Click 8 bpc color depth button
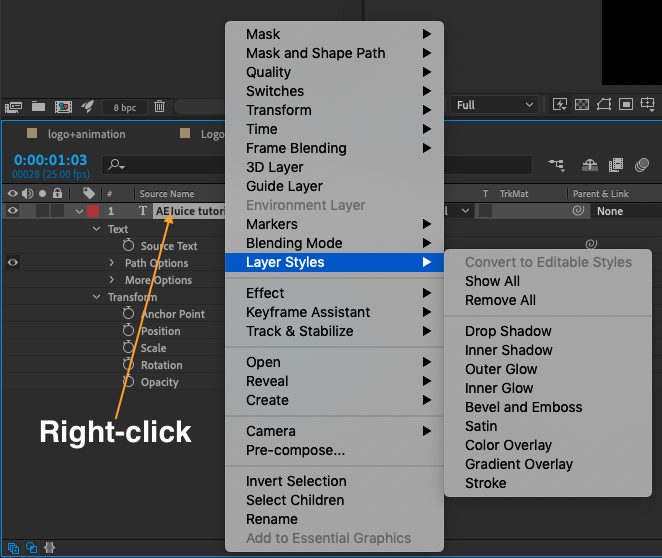Viewport: 662px width, 558px height. [125, 108]
